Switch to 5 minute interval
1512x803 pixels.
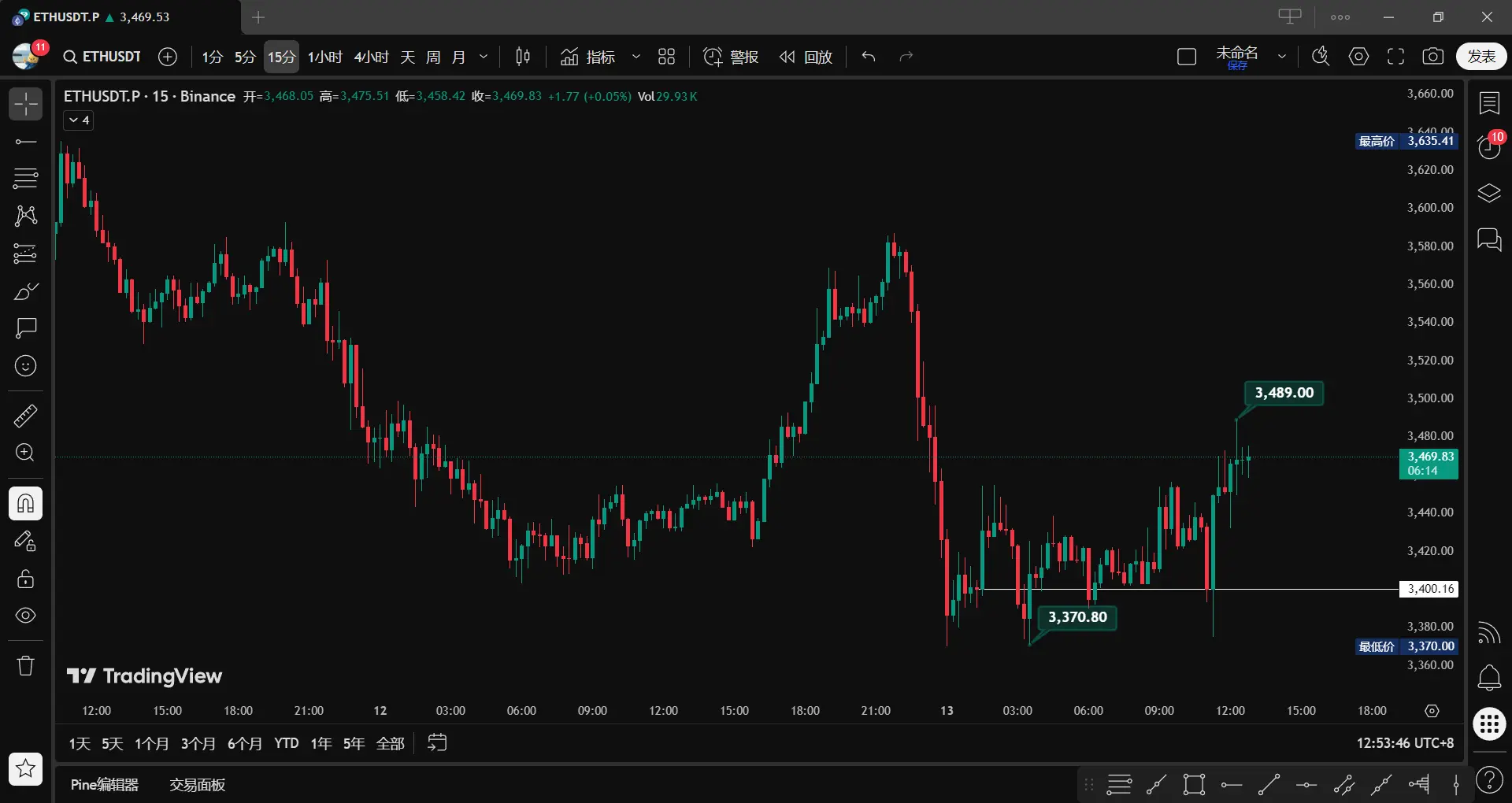pyautogui.click(x=245, y=57)
